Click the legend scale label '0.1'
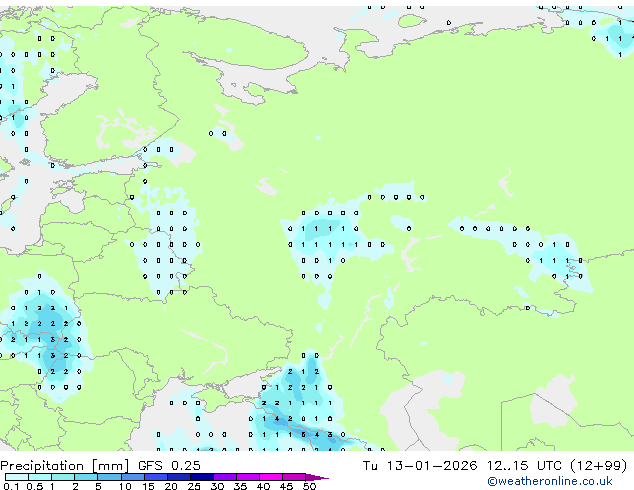This screenshot has width=634, height=490. coord(11,486)
